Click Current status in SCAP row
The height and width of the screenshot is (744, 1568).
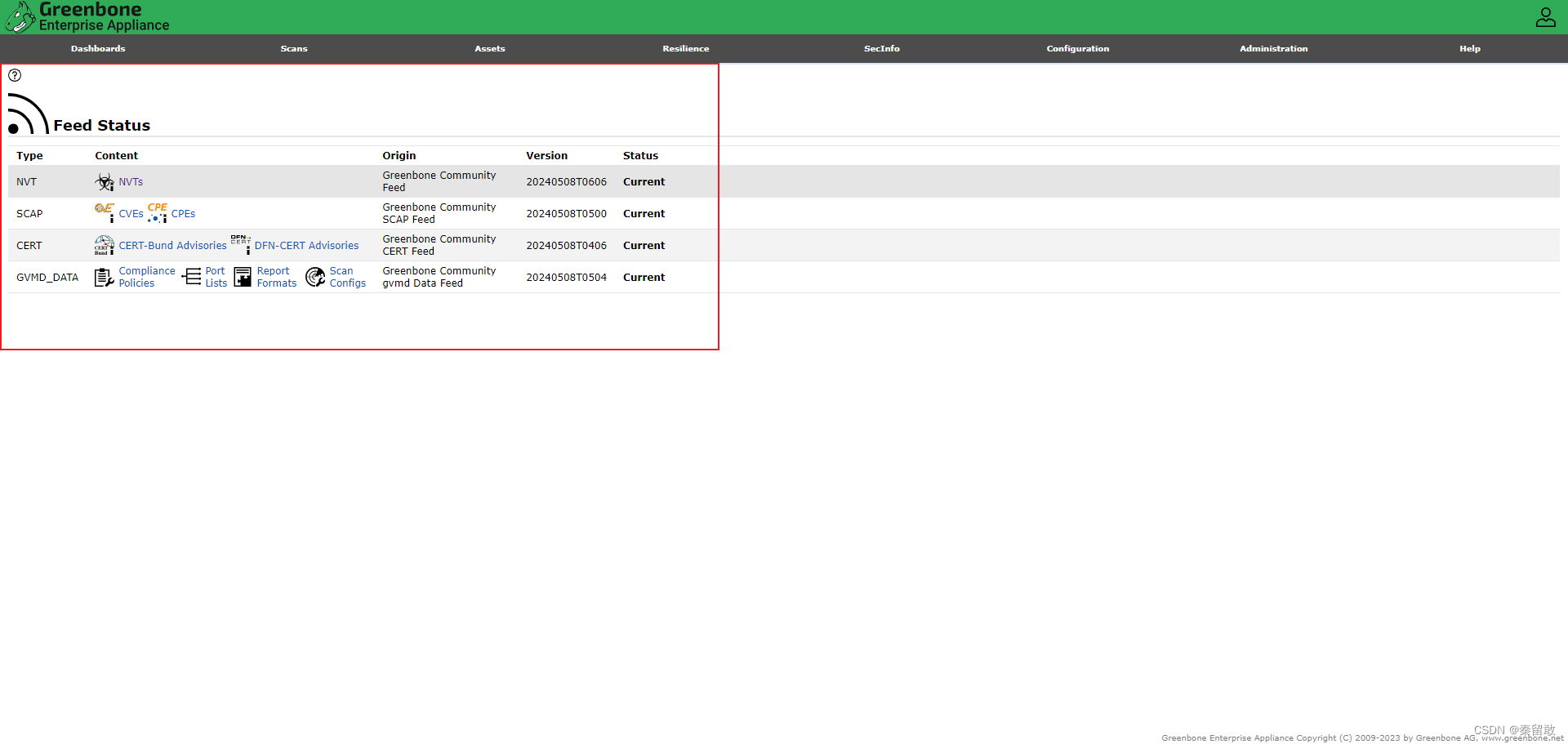644,214
